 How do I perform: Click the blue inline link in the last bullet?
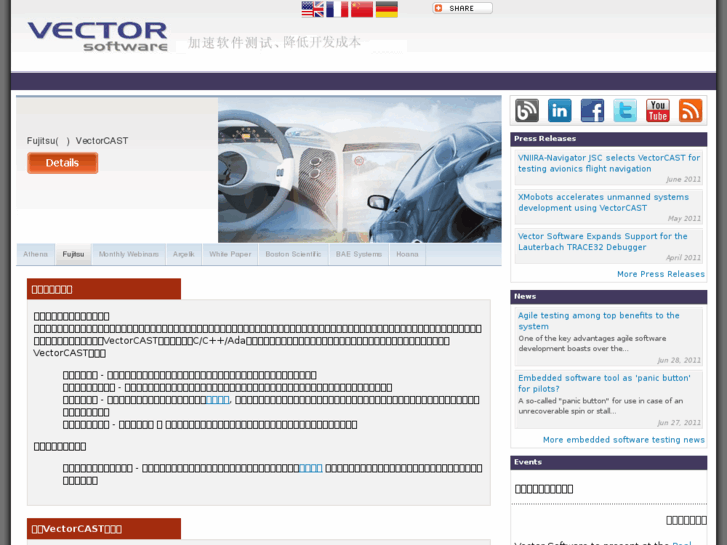click(311, 468)
